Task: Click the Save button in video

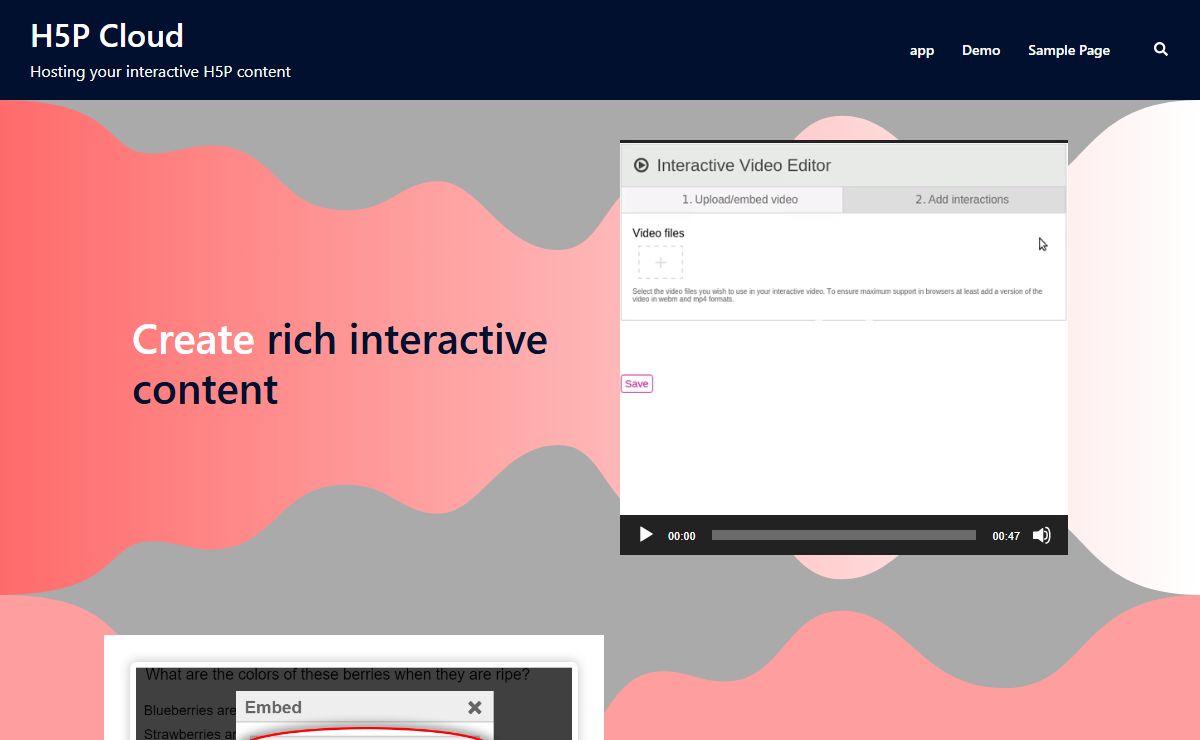Action: (636, 383)
